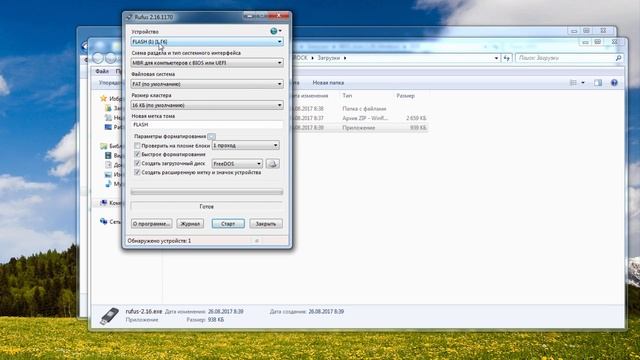Click the 'Тип' column header in Explorer

point(347,96)
